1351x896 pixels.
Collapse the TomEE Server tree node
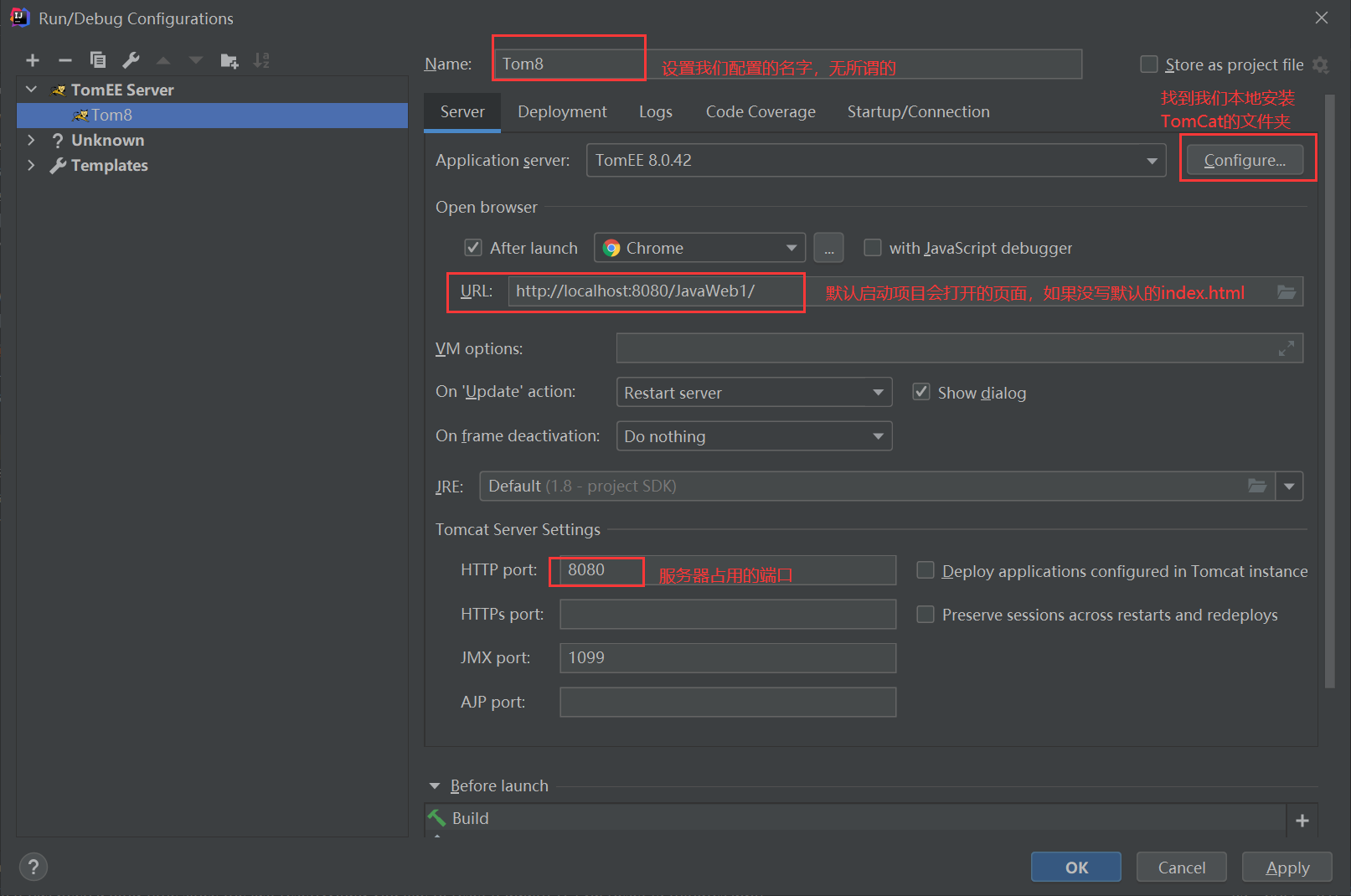[32, 89]
